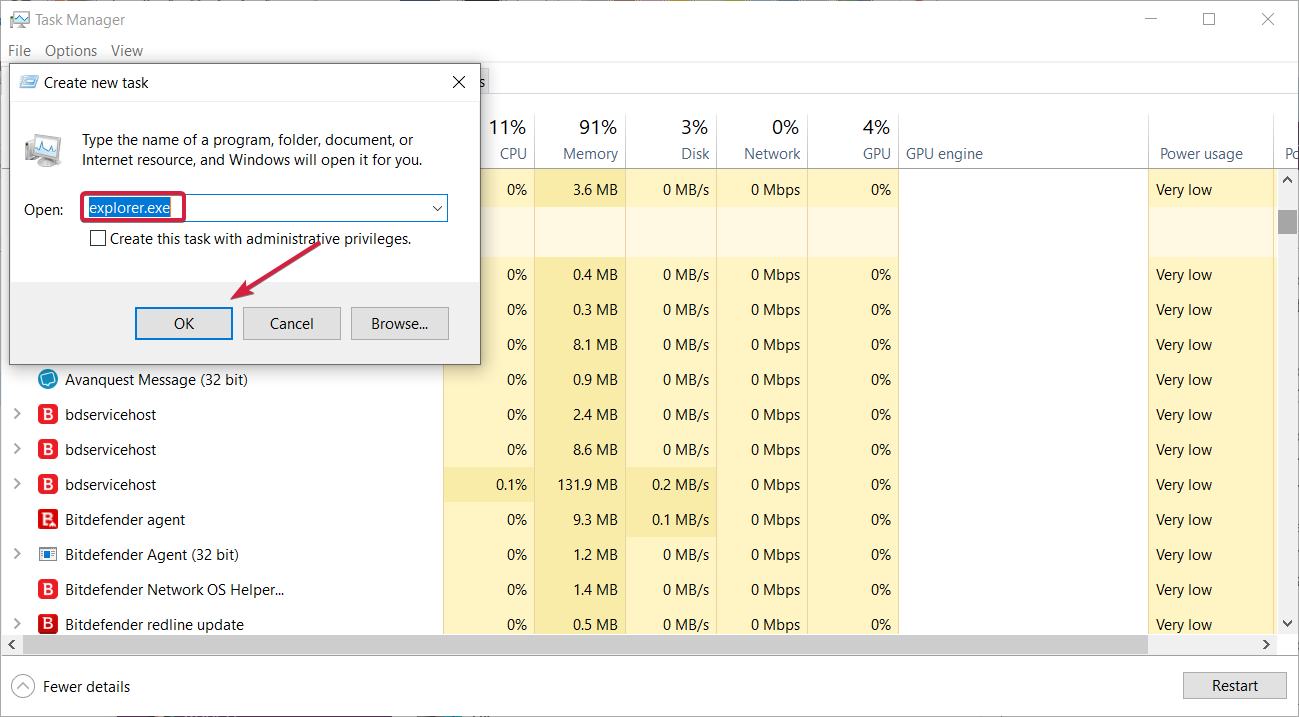This screenshot has height=717, width=1299.
Task: Click the Bitdefender redline update icon
Action: tap(48, 625)
